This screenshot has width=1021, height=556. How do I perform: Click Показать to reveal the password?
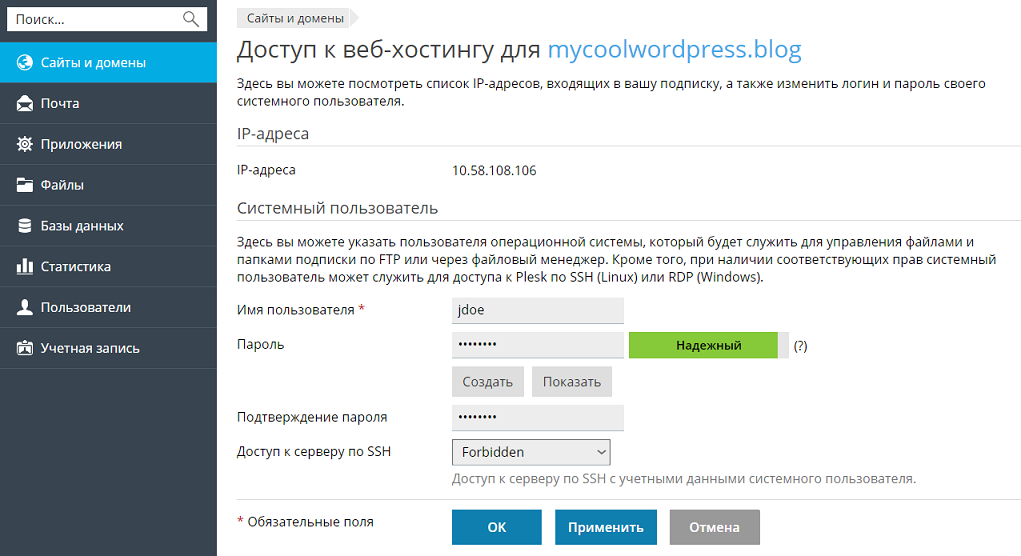pos(571,382)
